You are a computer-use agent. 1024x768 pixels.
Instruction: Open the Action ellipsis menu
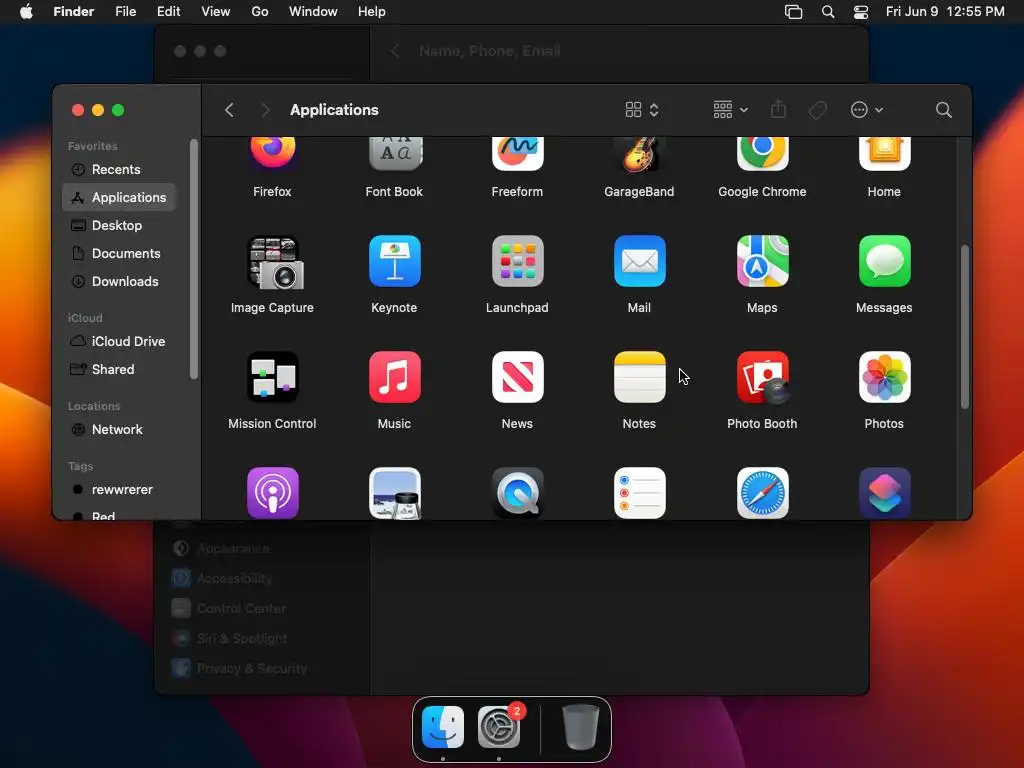tap(867, 110)
